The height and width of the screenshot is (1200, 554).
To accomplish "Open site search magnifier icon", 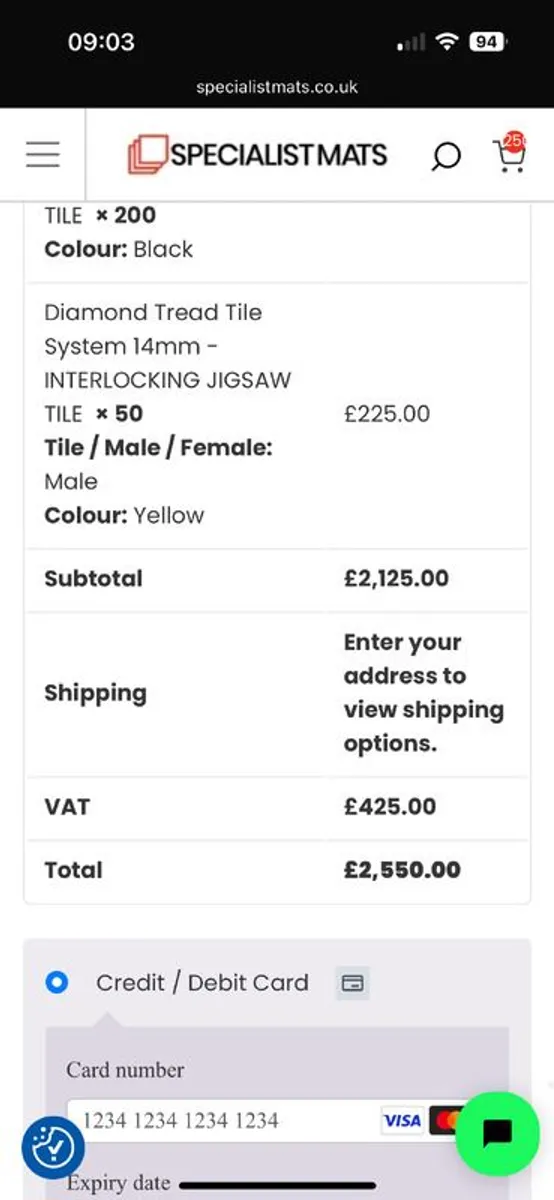I will click(446, 157).
